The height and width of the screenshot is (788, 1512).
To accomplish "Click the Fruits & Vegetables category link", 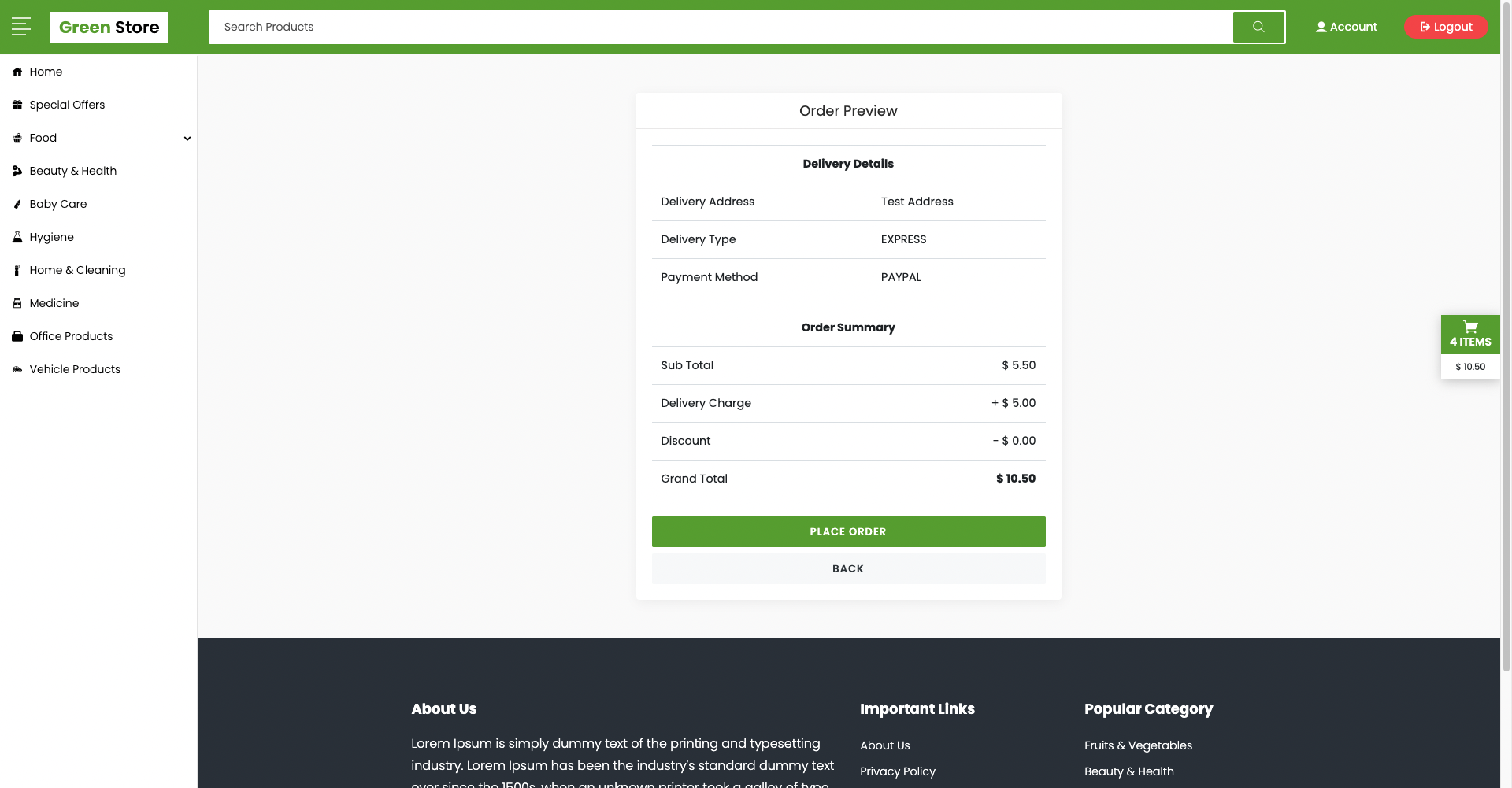I will coord(1138,745).
